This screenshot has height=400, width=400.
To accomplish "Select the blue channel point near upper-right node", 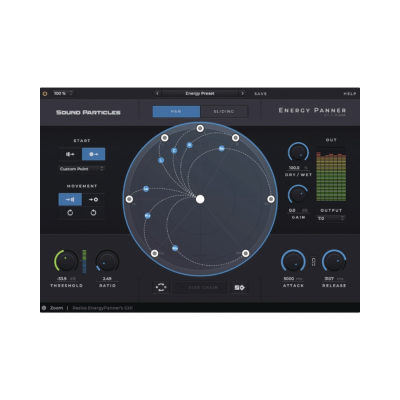I will (x=221, y=148).
